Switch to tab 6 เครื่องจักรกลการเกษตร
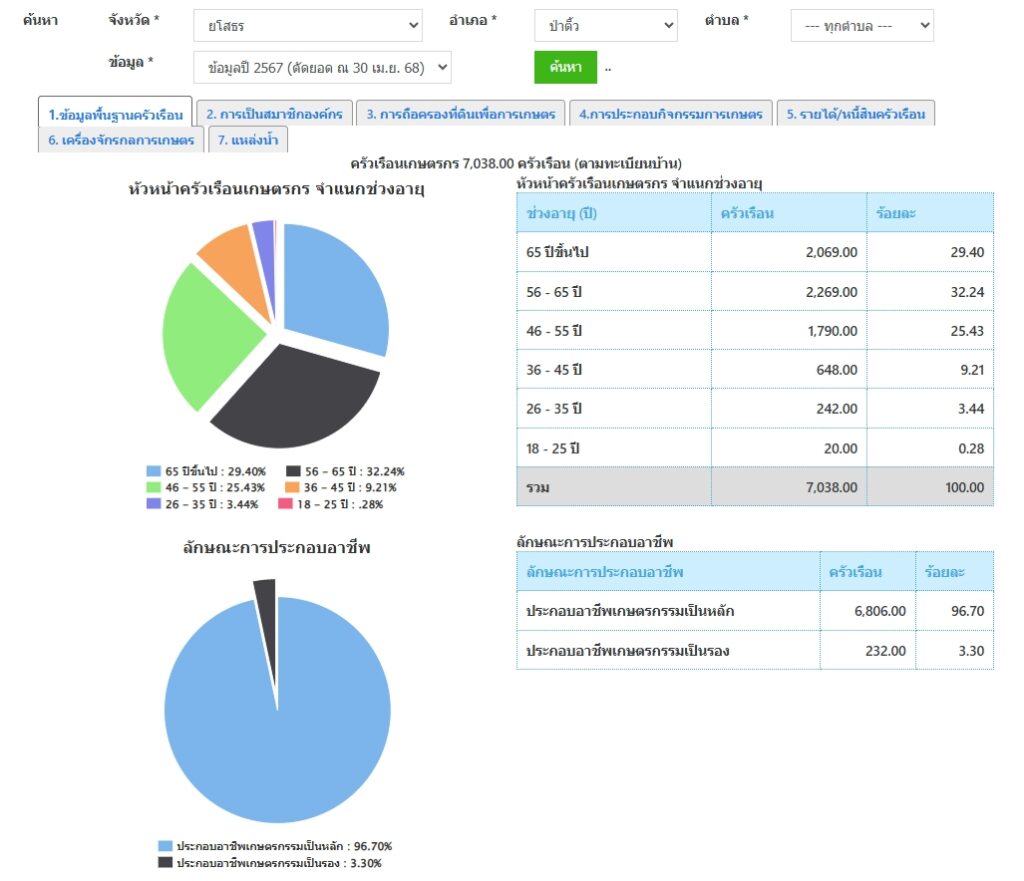This screenshot has width=1024, height=881. pyautogui.click(x=121, y=141)
